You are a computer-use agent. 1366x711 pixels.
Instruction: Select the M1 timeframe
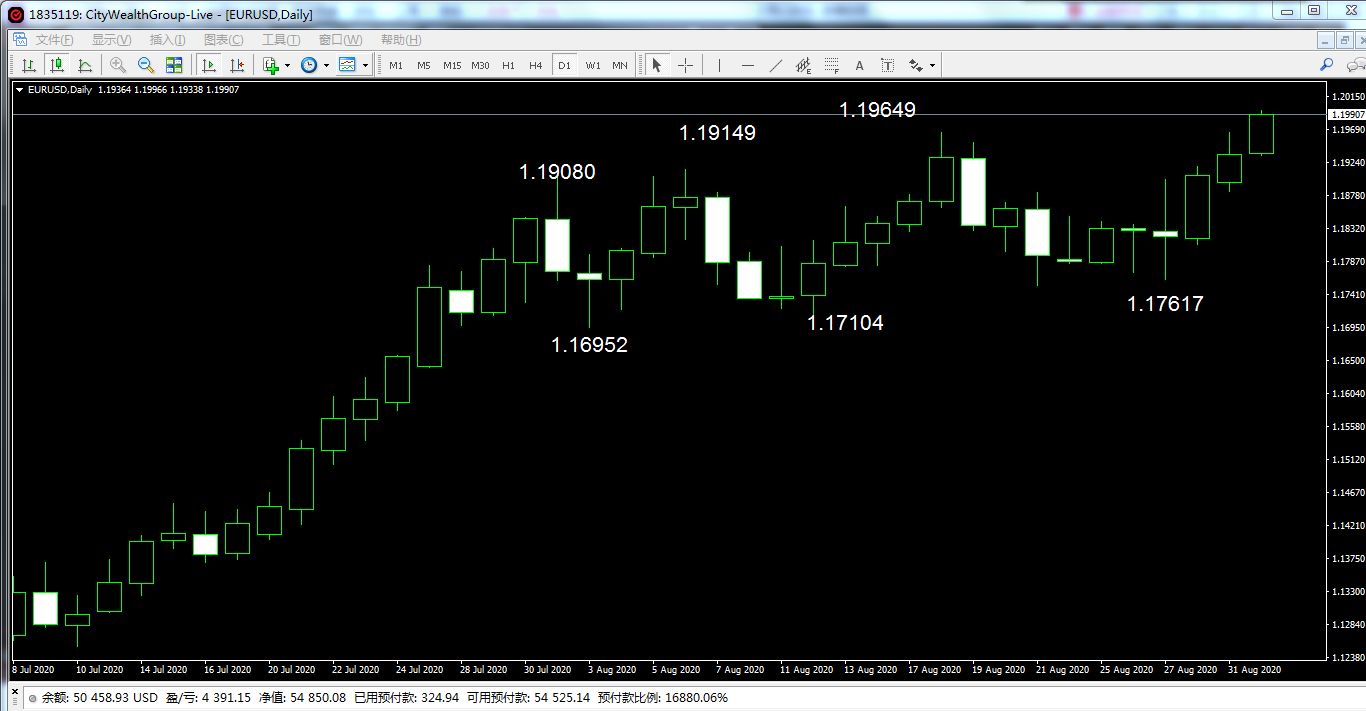[x=396, y=65]
